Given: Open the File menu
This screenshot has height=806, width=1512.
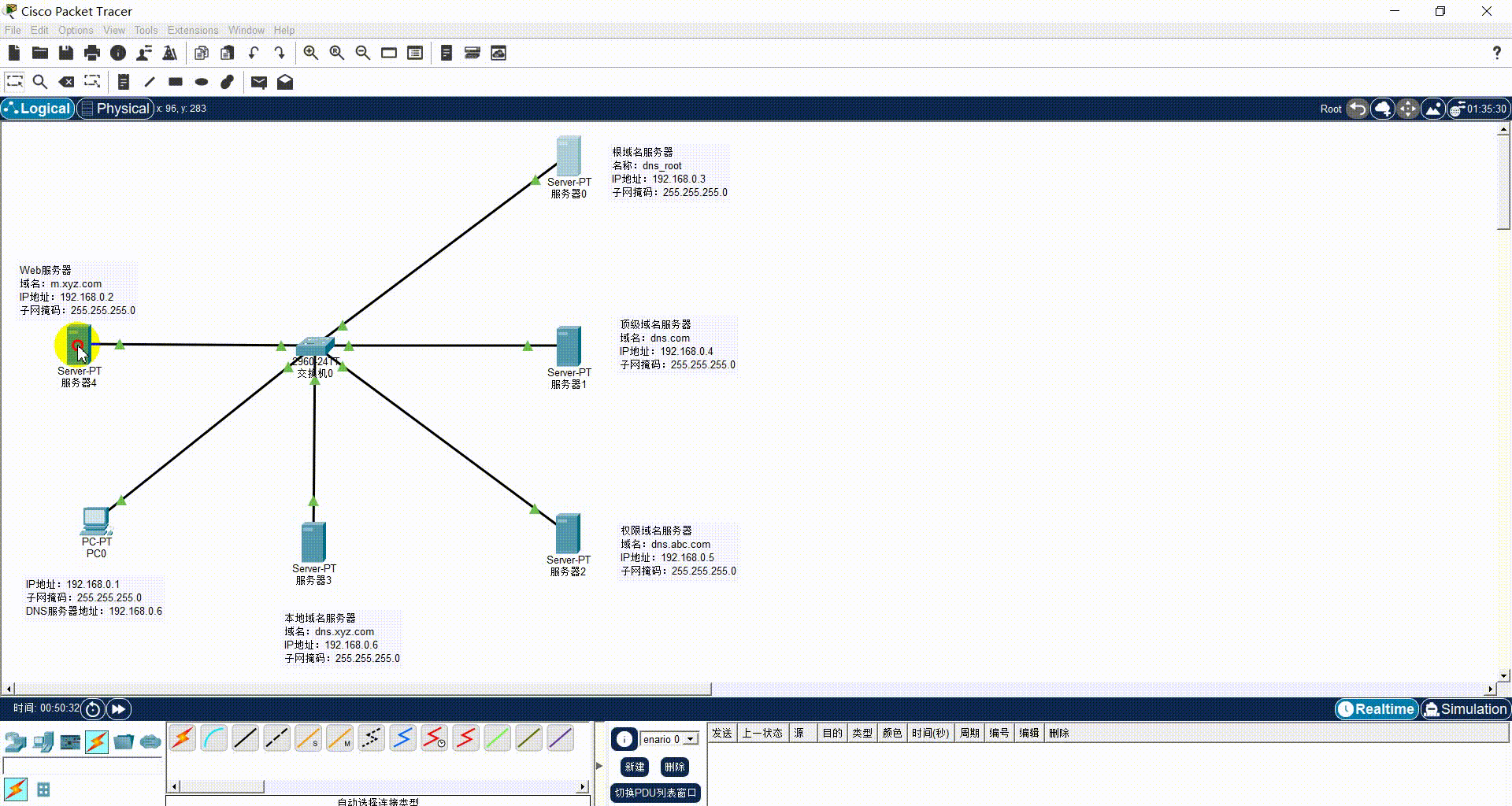Looking at the screenshot, I should pos(13,30).
